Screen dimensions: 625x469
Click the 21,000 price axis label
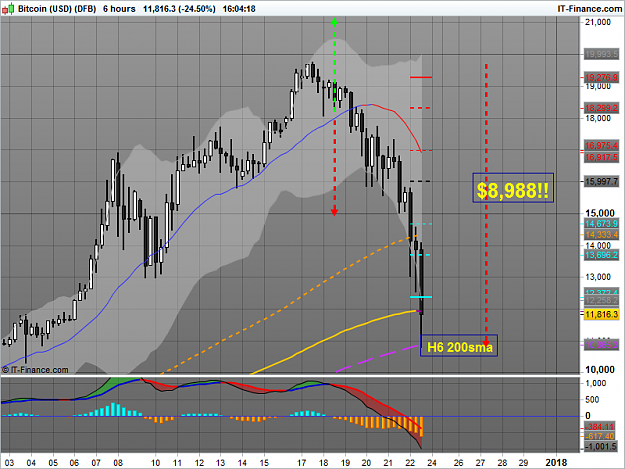598,22
